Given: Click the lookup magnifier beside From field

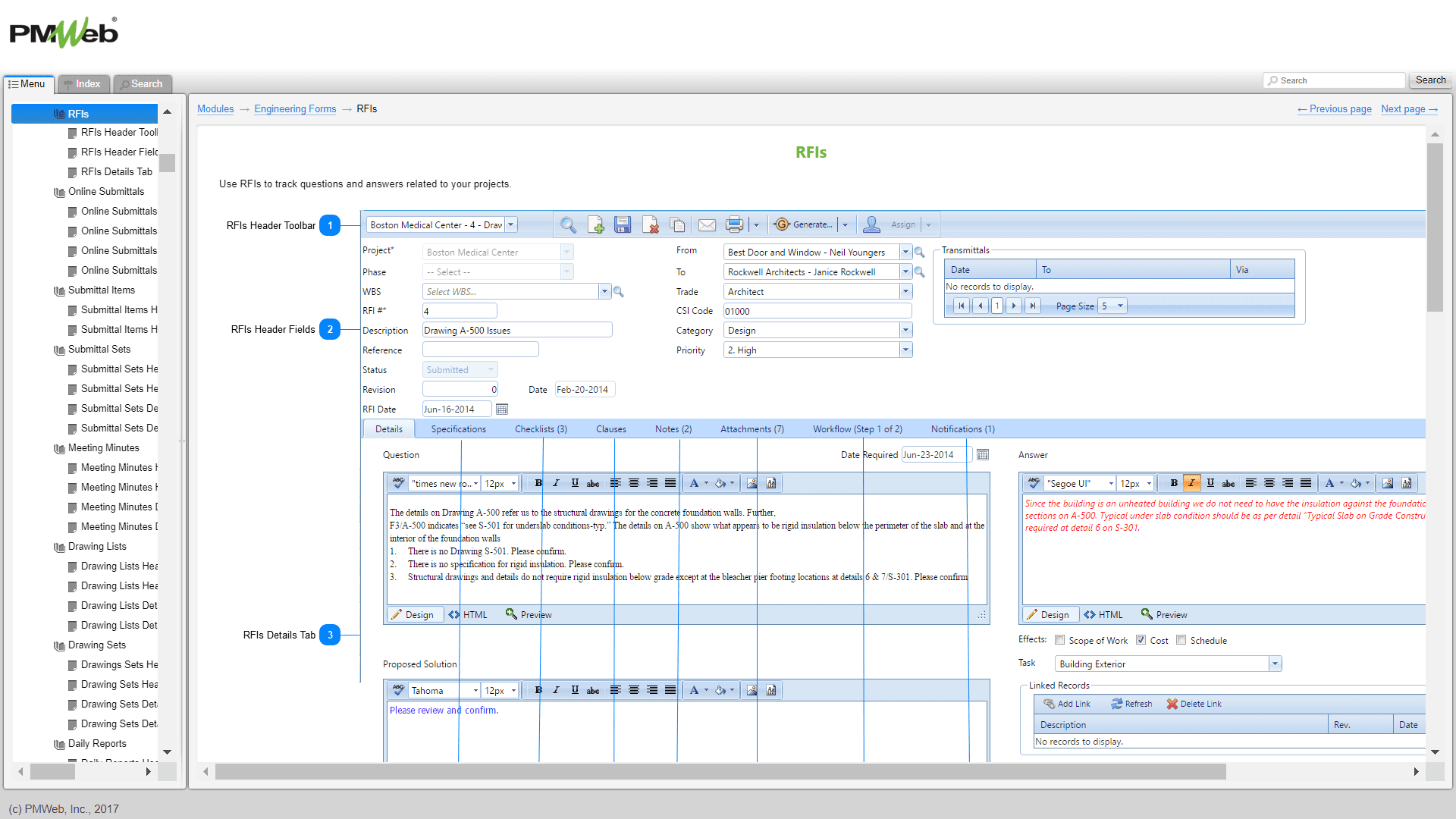Looking at the screenshot, I should 920,253.
